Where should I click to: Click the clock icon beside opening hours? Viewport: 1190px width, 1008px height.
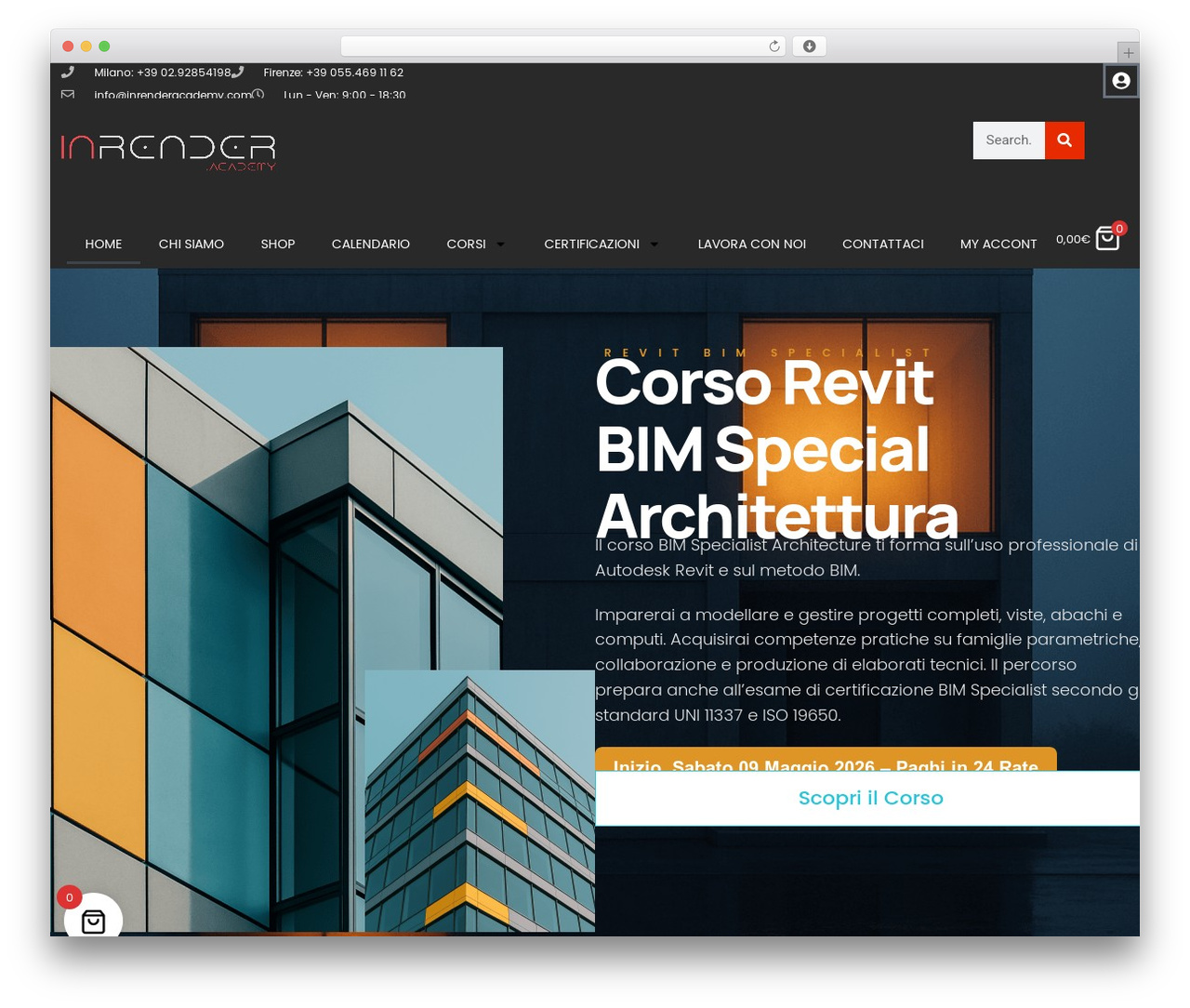coord(258,95)
